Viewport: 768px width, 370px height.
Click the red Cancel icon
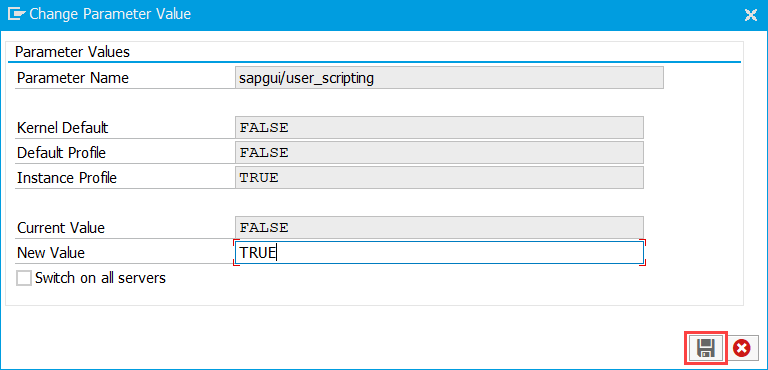(x=742, y=348)
